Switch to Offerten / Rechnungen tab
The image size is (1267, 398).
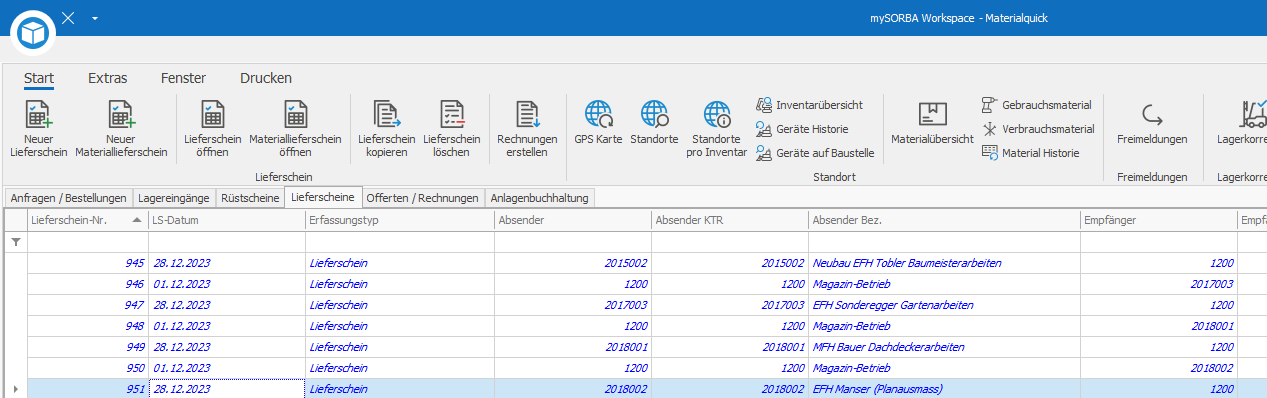(423, 198)
